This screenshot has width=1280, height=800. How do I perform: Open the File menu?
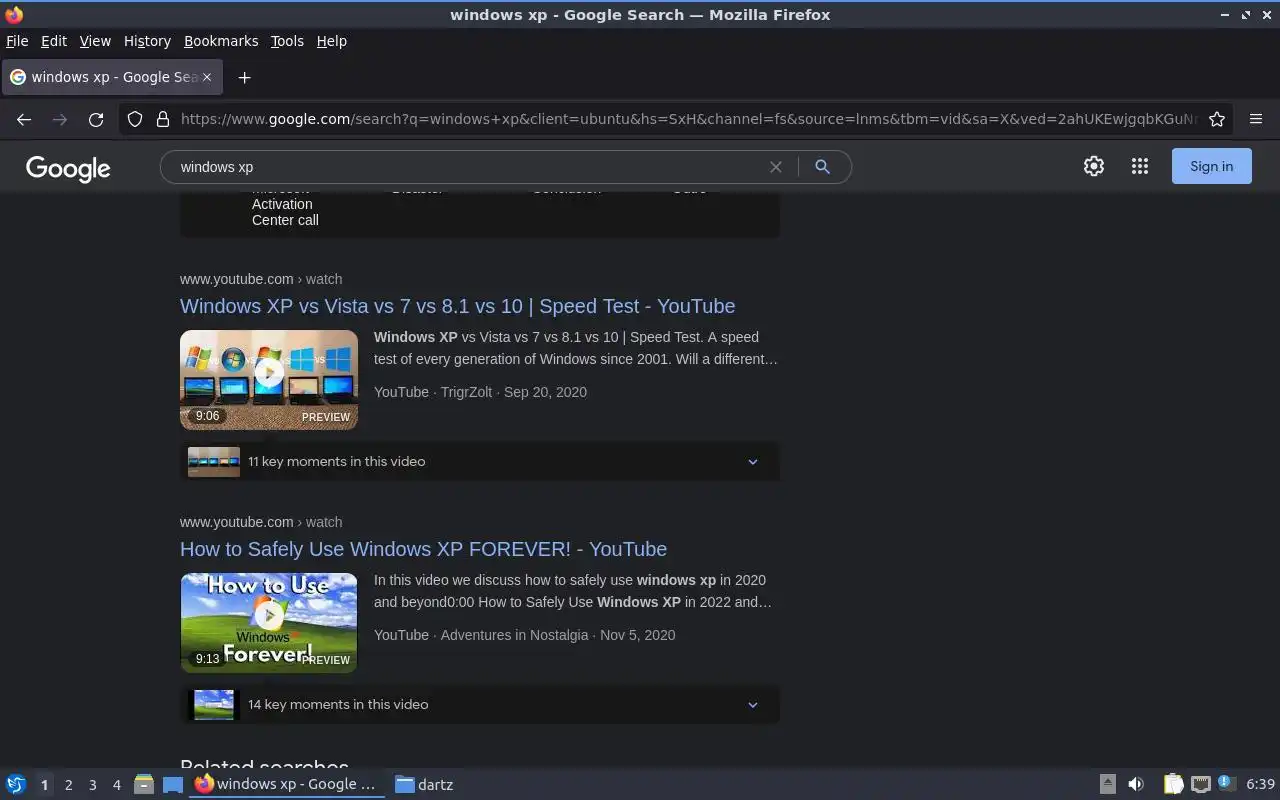coord(17,41)
